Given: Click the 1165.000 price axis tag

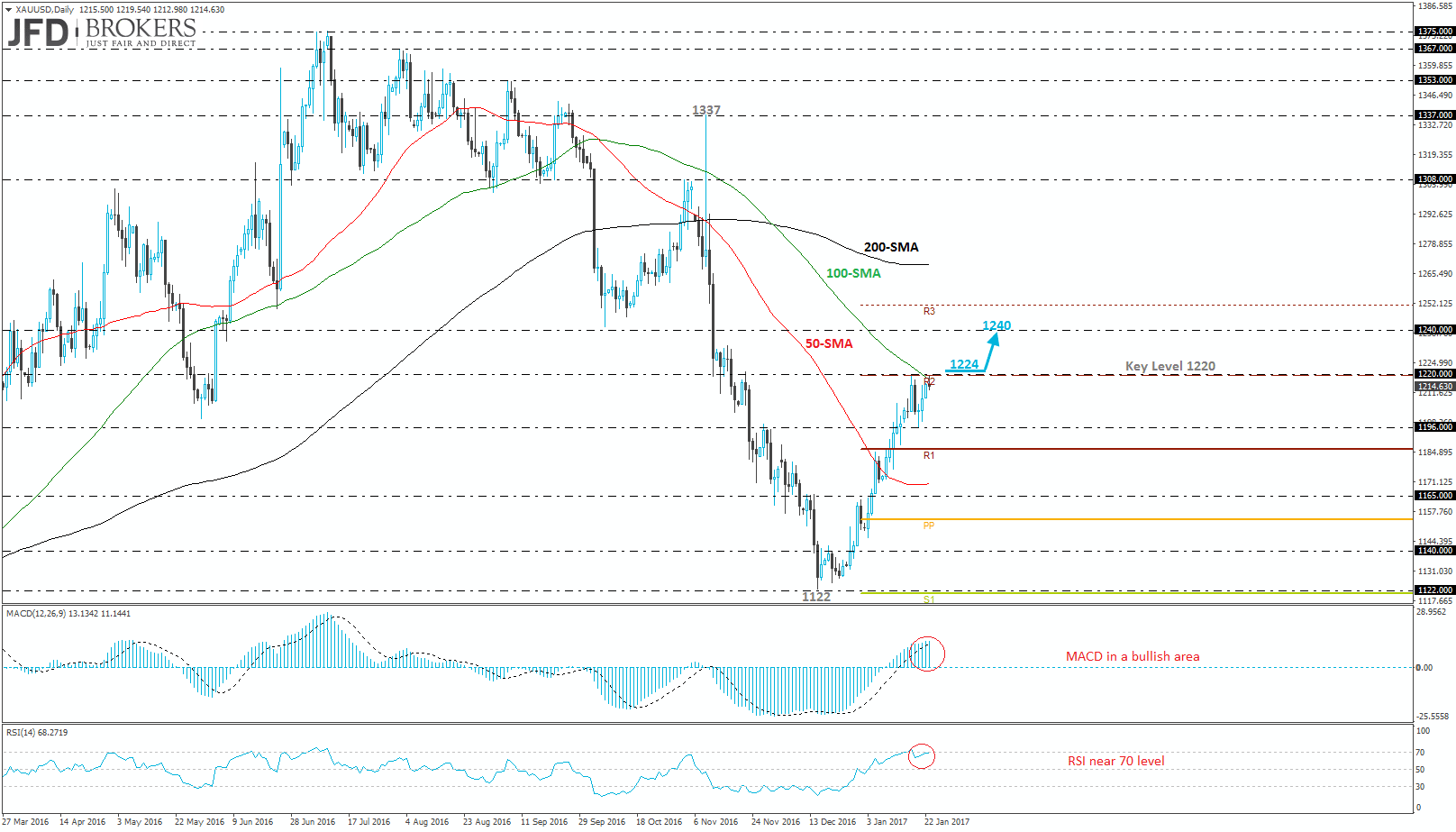Looking at the screenshot, I should click(x=1435, y=496).
